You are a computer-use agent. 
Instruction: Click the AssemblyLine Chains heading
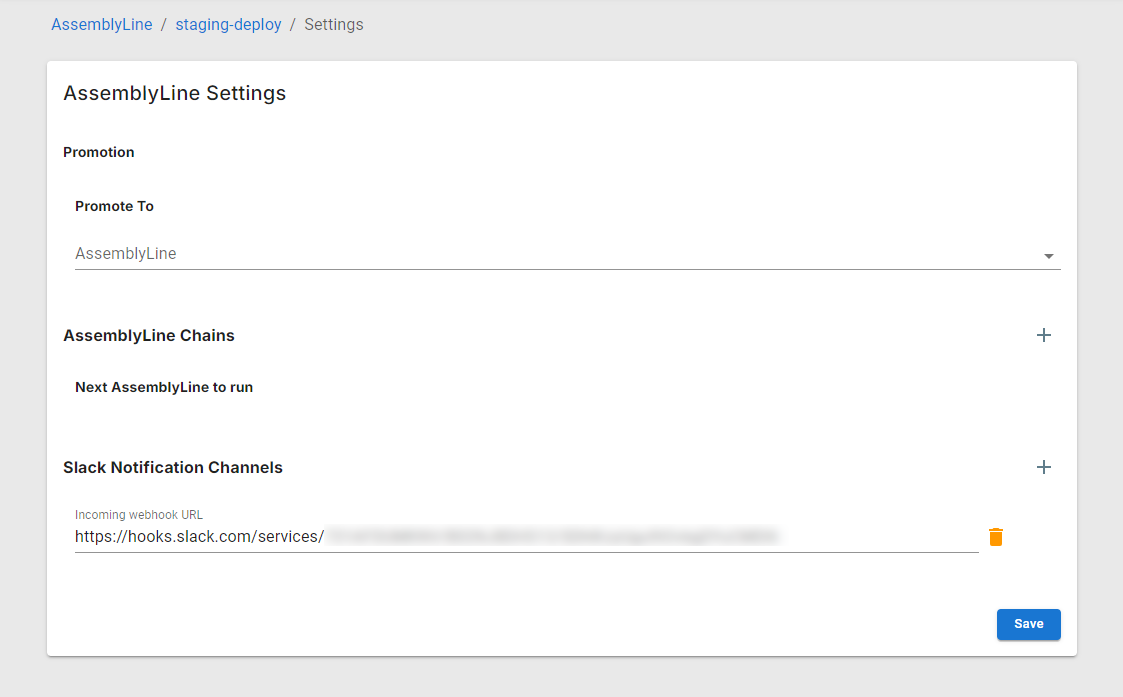coord(149,335)
